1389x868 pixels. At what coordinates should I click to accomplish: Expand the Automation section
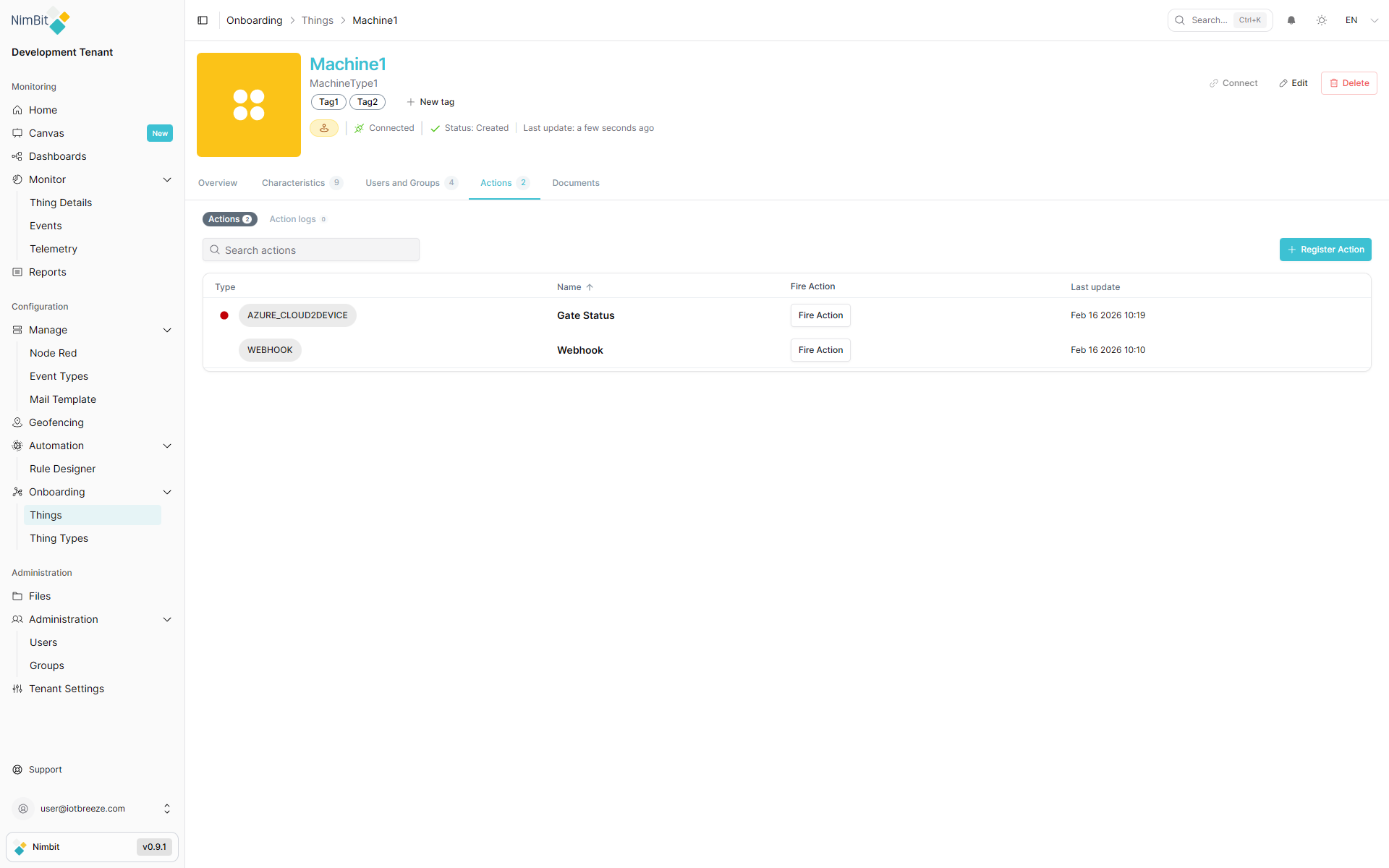pos(167,446)
